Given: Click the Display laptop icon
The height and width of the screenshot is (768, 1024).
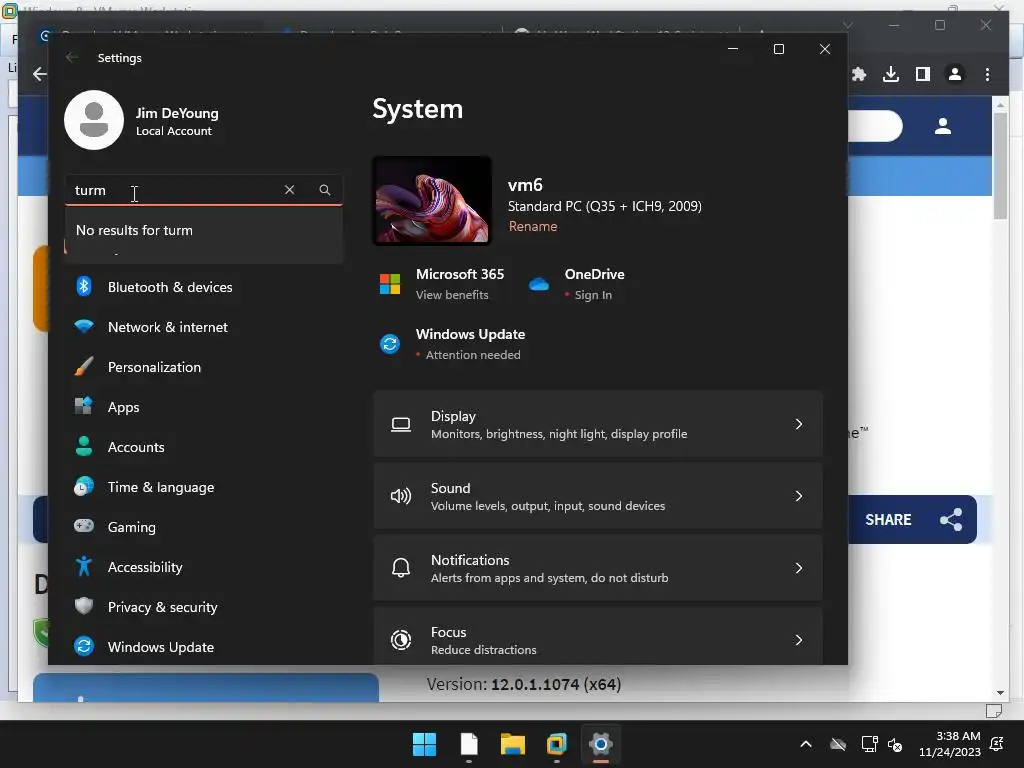Looking at the screenshot, I should (401, 424).
